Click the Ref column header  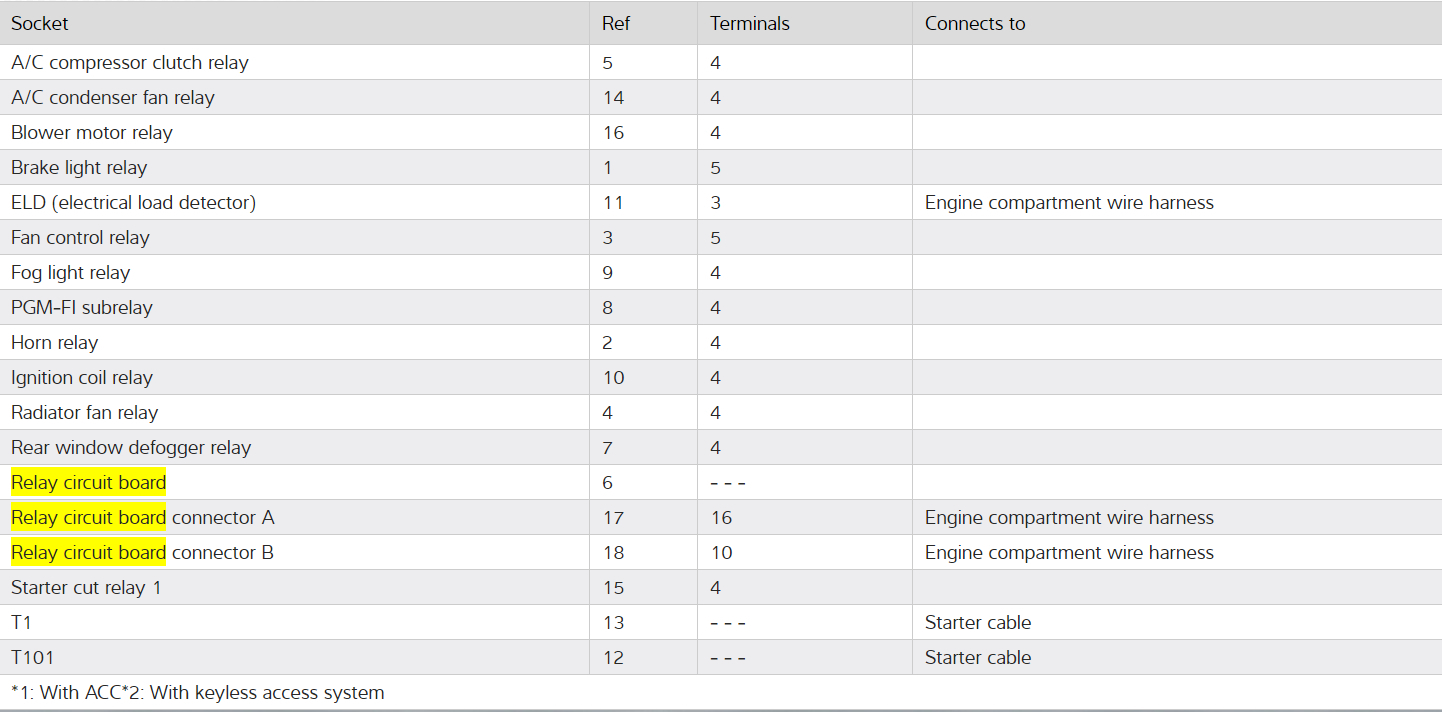click(x=616, y=23)
